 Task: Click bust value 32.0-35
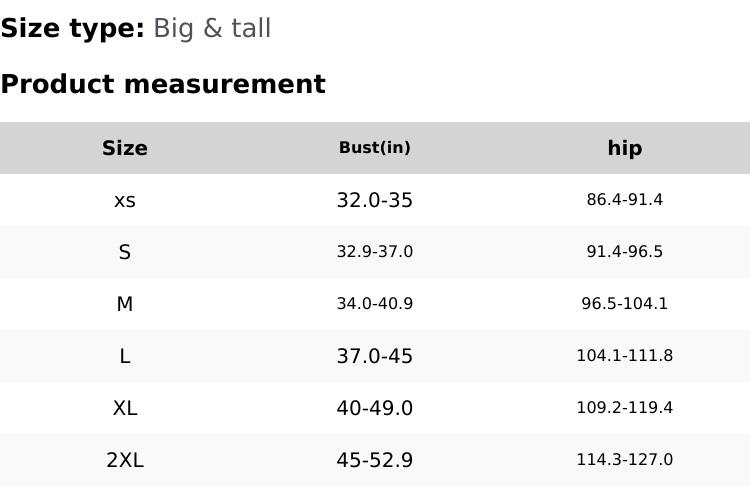[375, 200]
